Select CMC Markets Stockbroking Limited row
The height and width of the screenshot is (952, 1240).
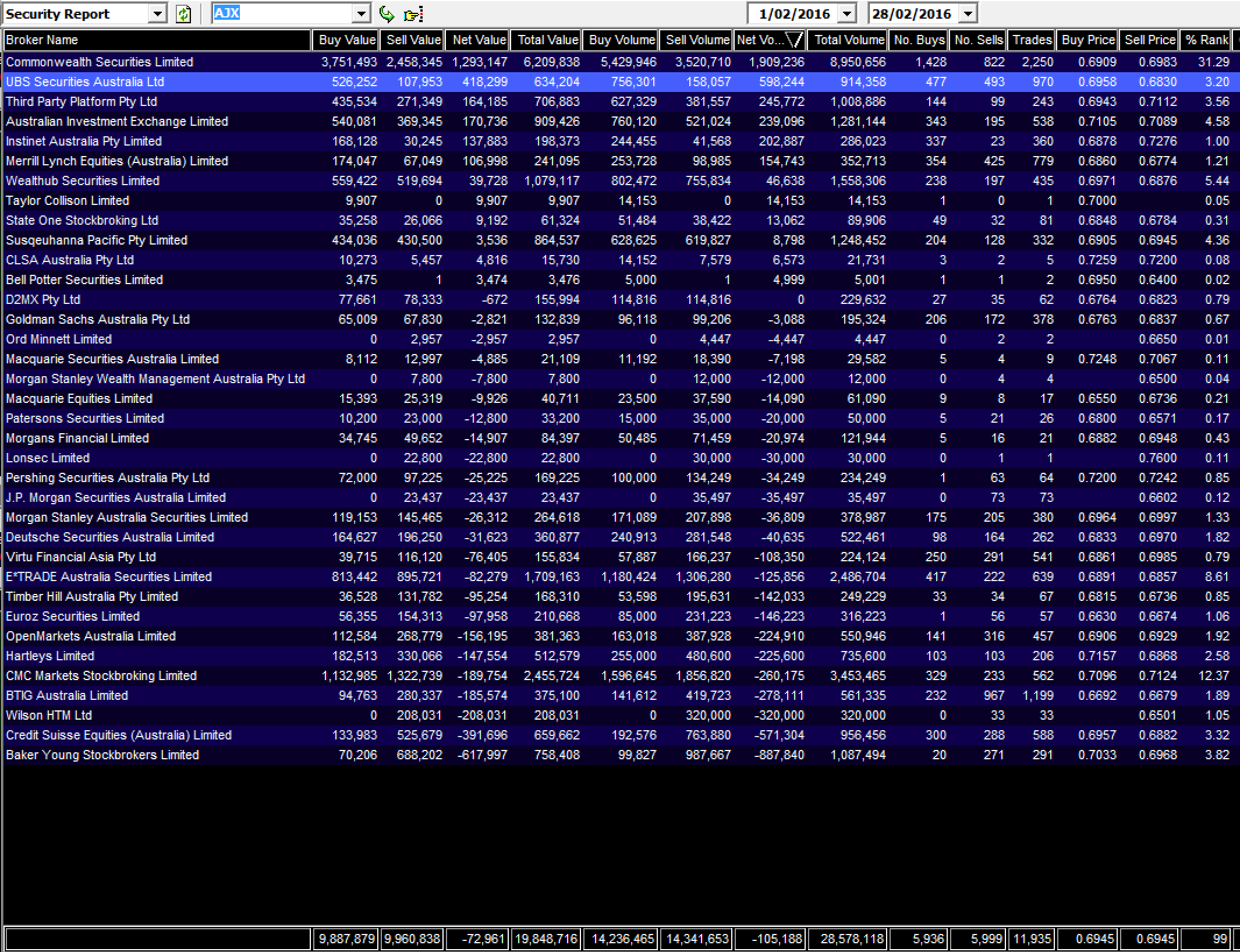[621, 675]
